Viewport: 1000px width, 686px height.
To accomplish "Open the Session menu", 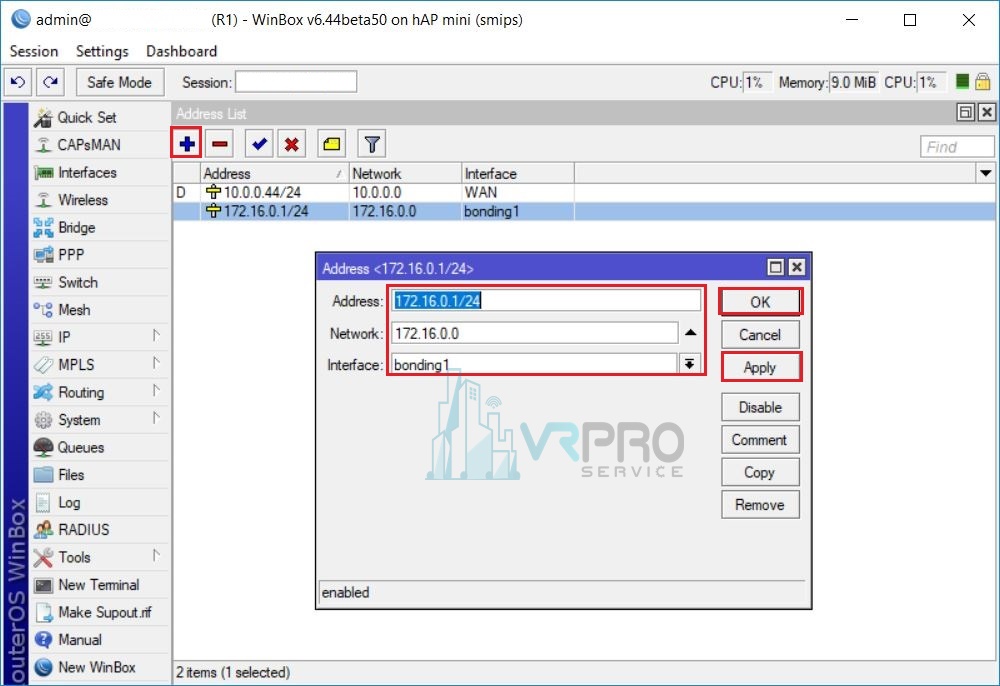I will [34, 51].
